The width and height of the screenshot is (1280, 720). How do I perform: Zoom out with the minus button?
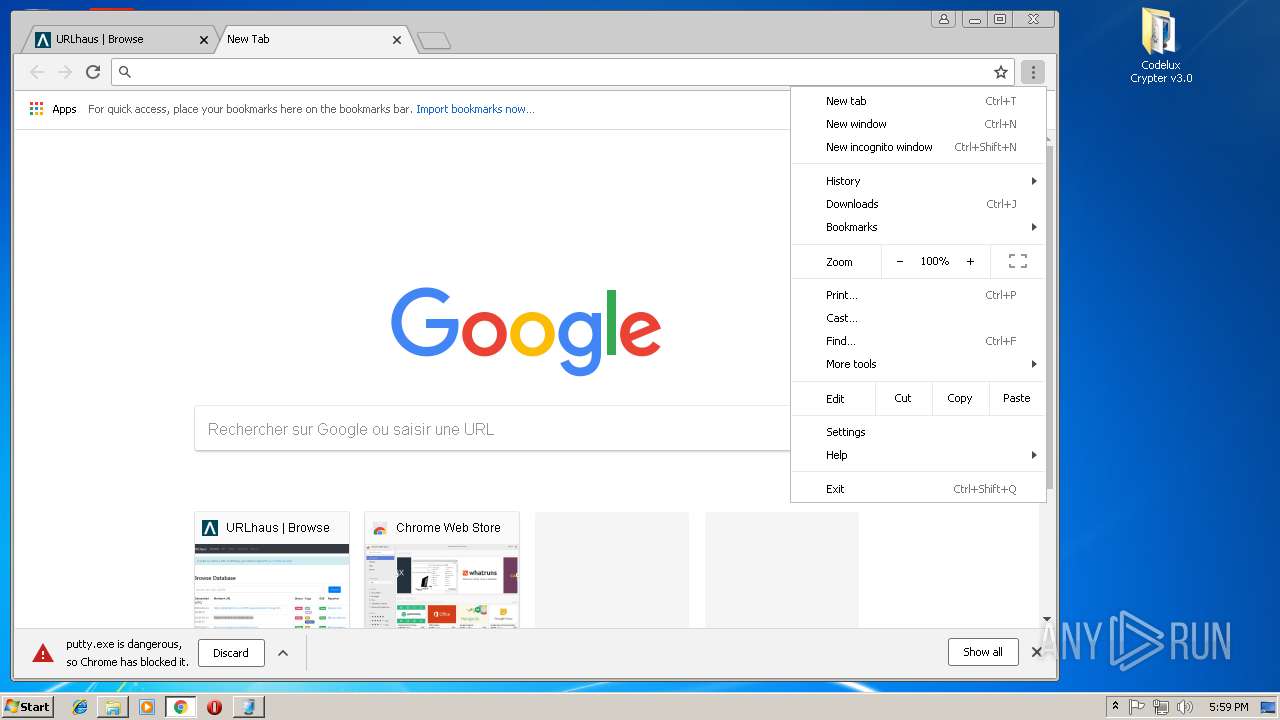click(900, 261)
